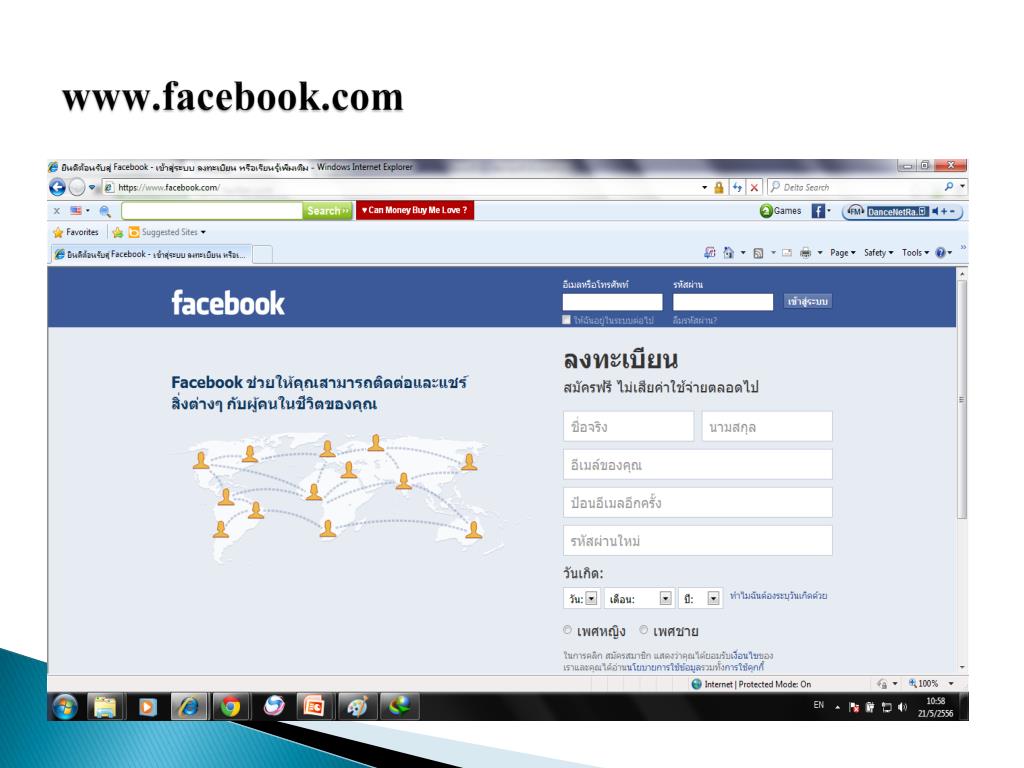Open Windows Explorer from the taskbar
Image resolution: width=1024 pixels, height=768 pixels.
[104, 707]
